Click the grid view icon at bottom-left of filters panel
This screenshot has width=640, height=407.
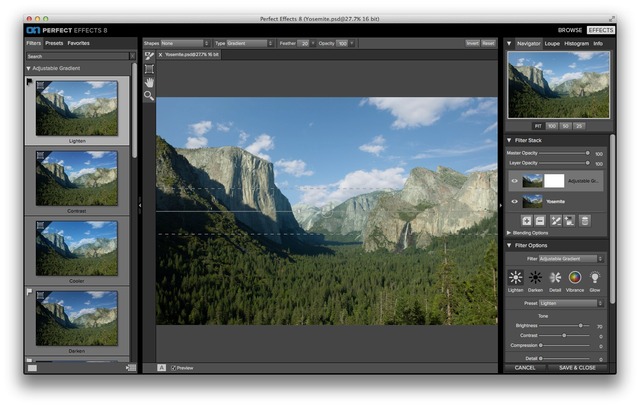(32, 368)
